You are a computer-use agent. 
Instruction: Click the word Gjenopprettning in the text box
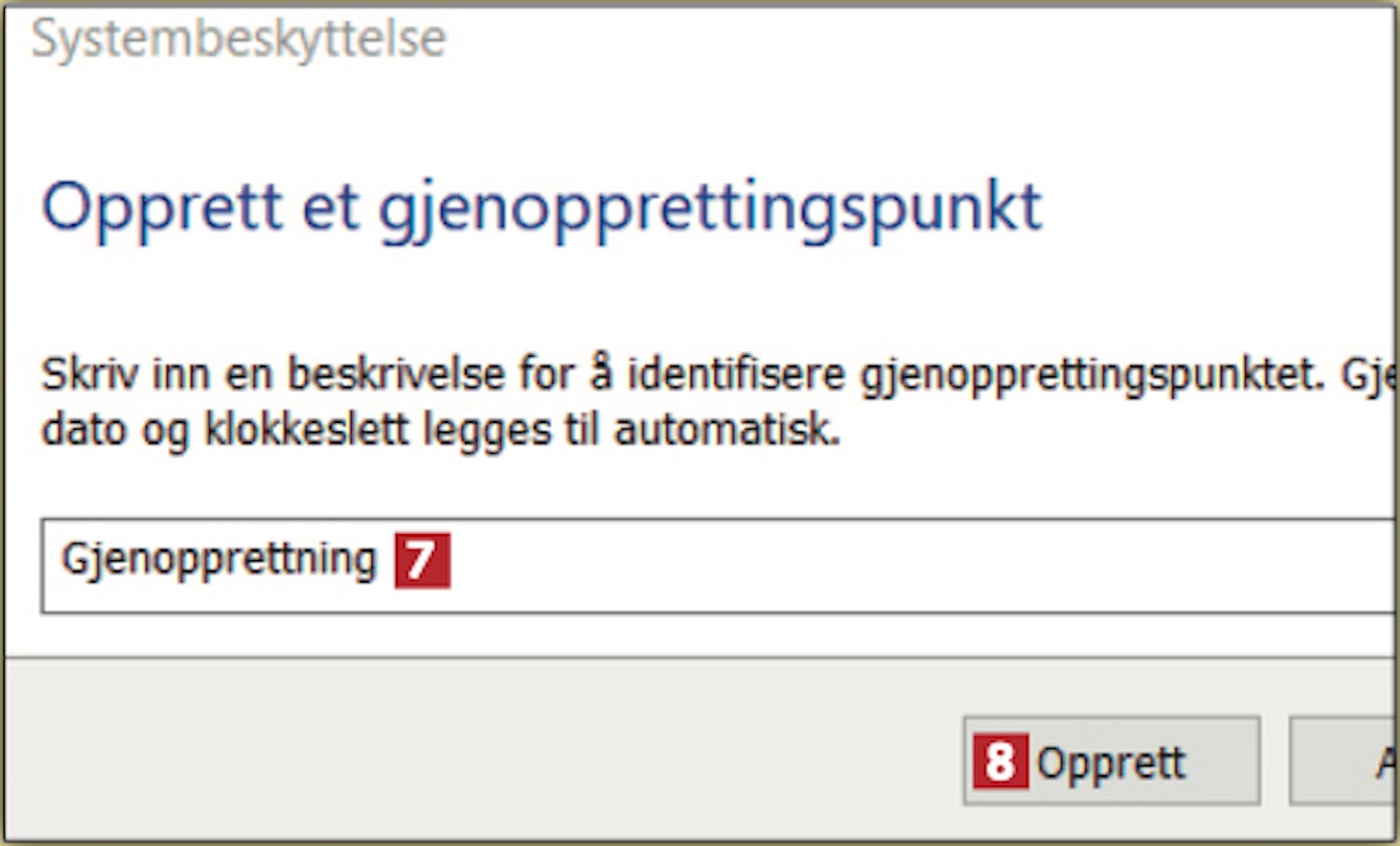coord(218,560)
